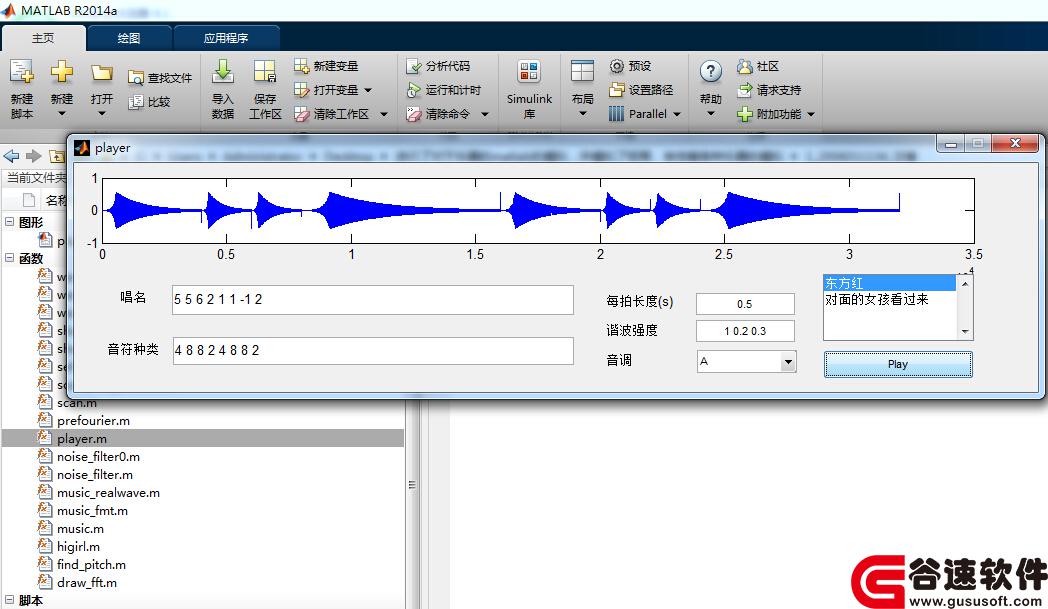Open the 布局 layout menu
Viewport: 1048px width, 609px height.
pos(582,88)
